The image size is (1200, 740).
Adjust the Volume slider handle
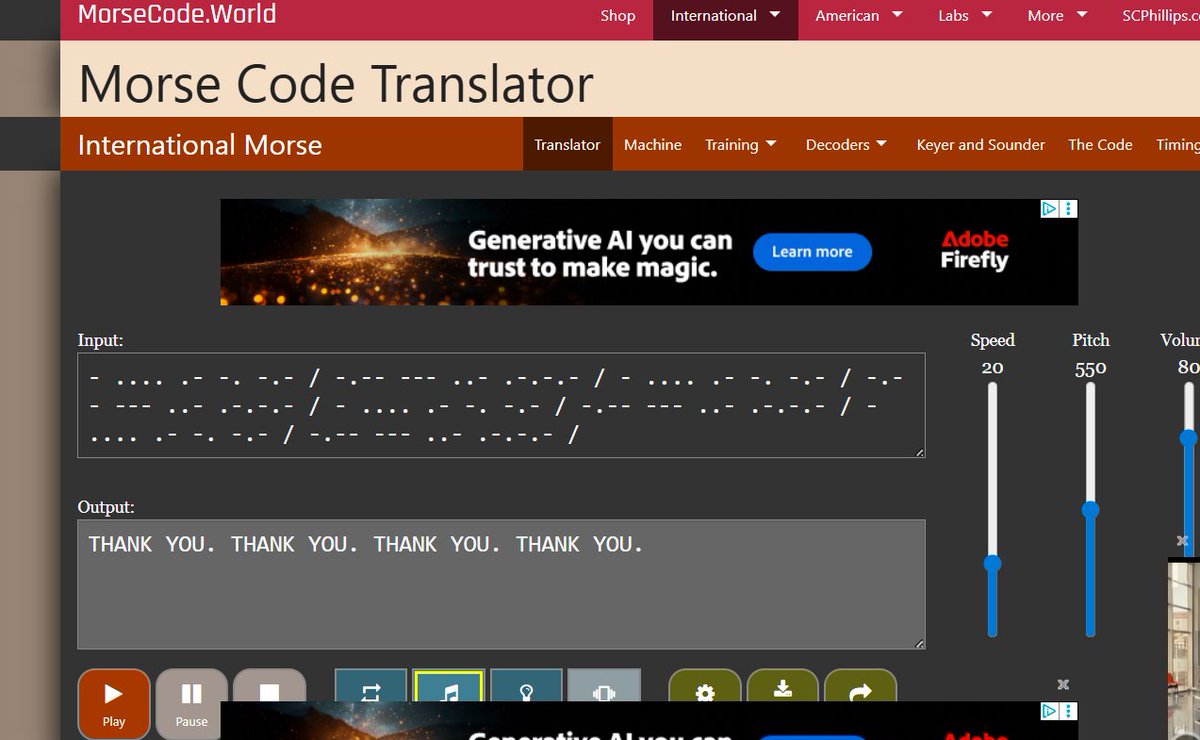pyautogui.click(x=1188, y=437)
